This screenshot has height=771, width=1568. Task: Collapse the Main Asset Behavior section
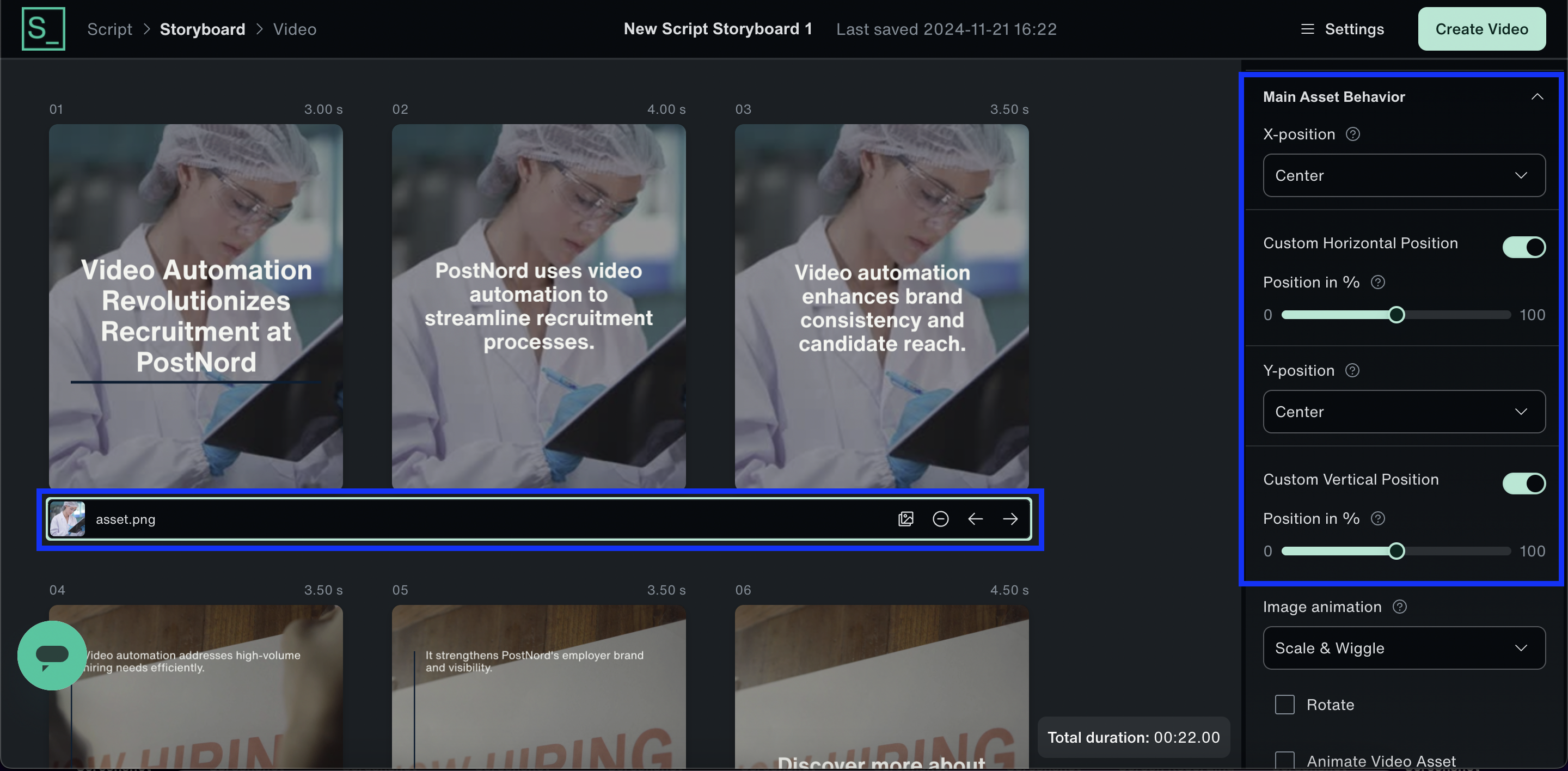(1537, 97)
